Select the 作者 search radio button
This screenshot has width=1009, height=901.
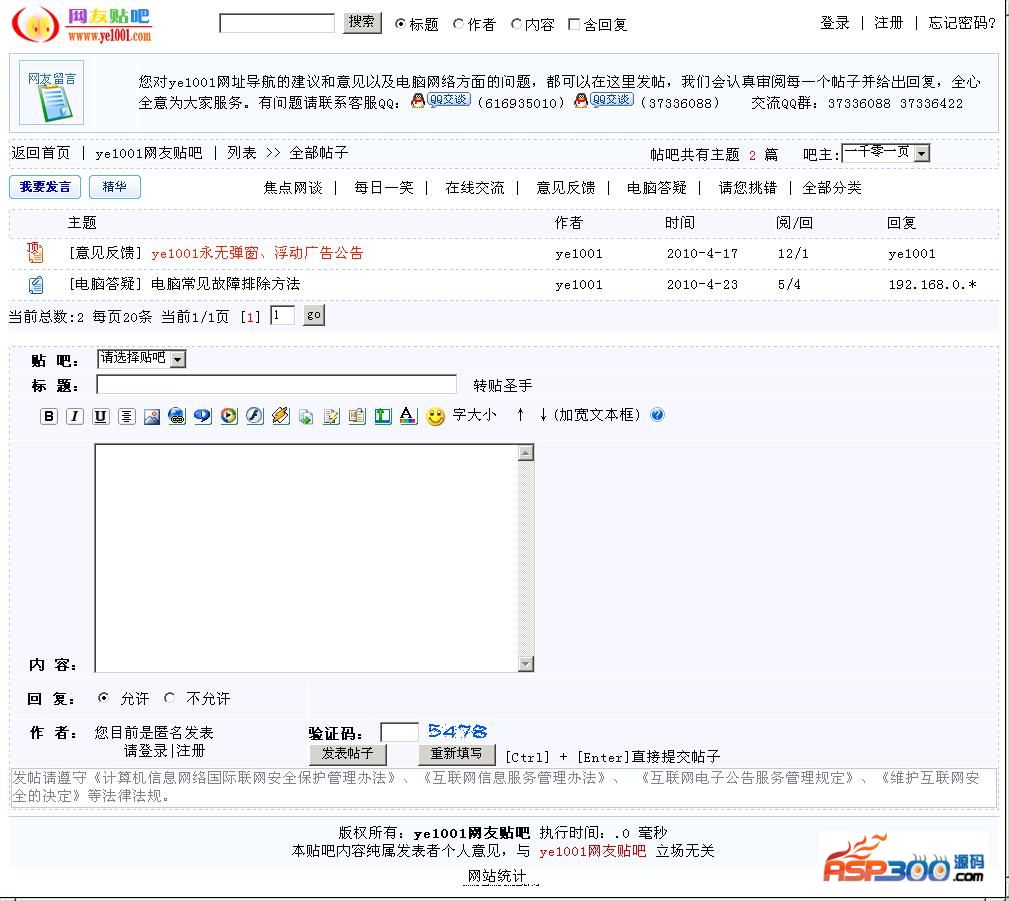(x=459, y=24)
